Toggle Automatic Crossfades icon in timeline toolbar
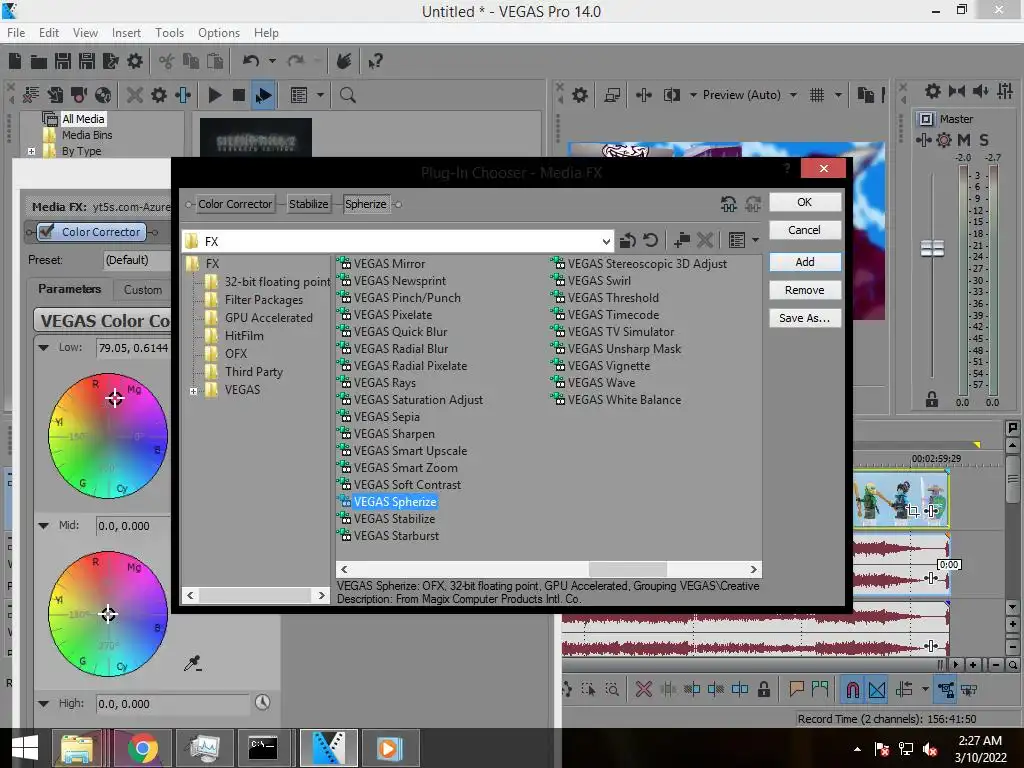The image size is (1024, 768). pos(877,690)
